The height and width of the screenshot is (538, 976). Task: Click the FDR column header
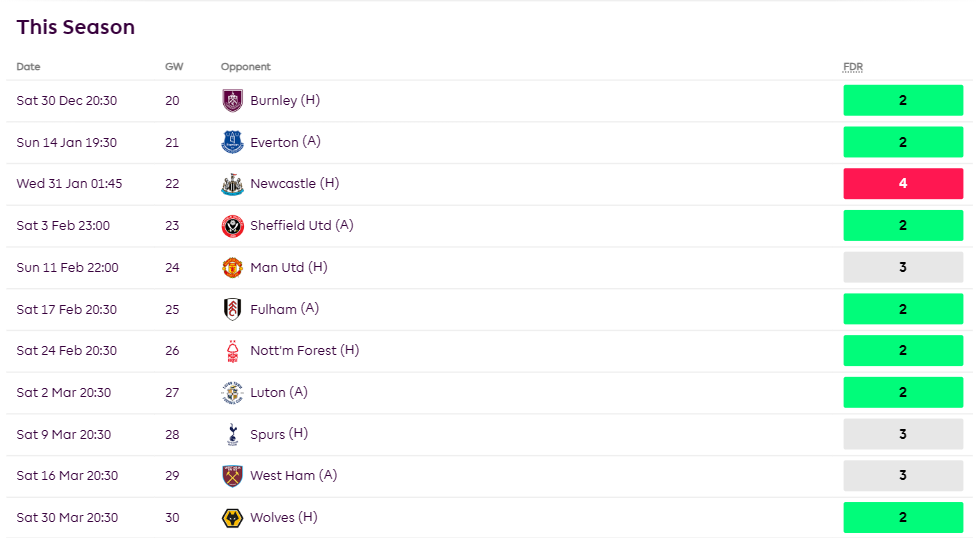pos(853,67)
